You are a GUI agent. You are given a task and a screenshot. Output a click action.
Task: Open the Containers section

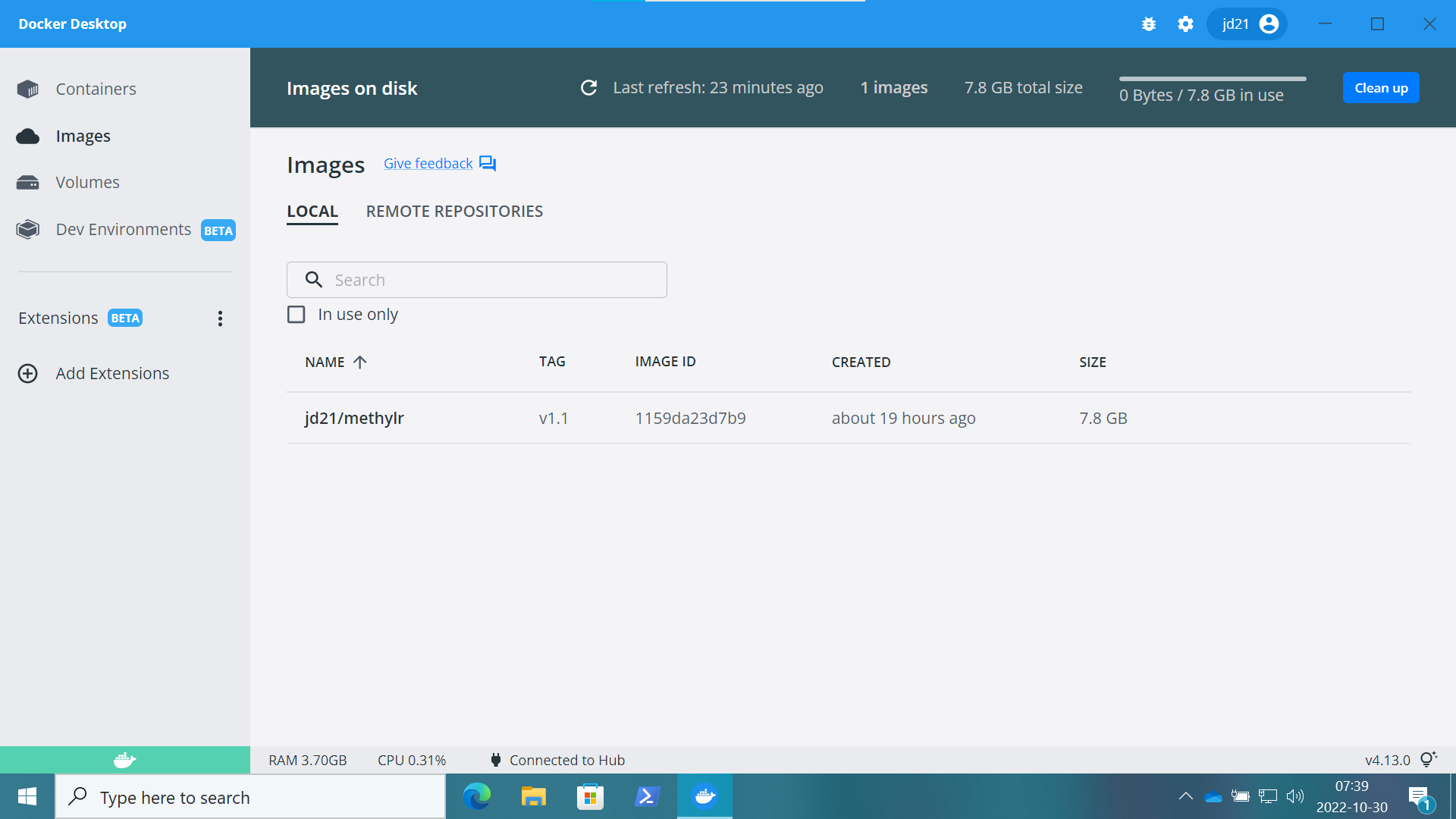click(x=96, y=89)
